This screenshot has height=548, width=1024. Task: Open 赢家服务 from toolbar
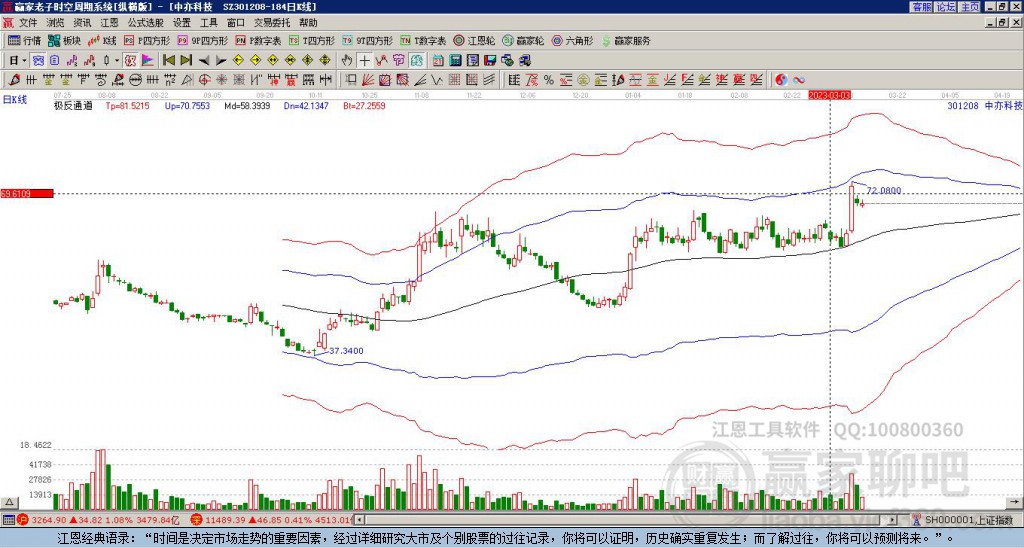(x=626, y=40)
